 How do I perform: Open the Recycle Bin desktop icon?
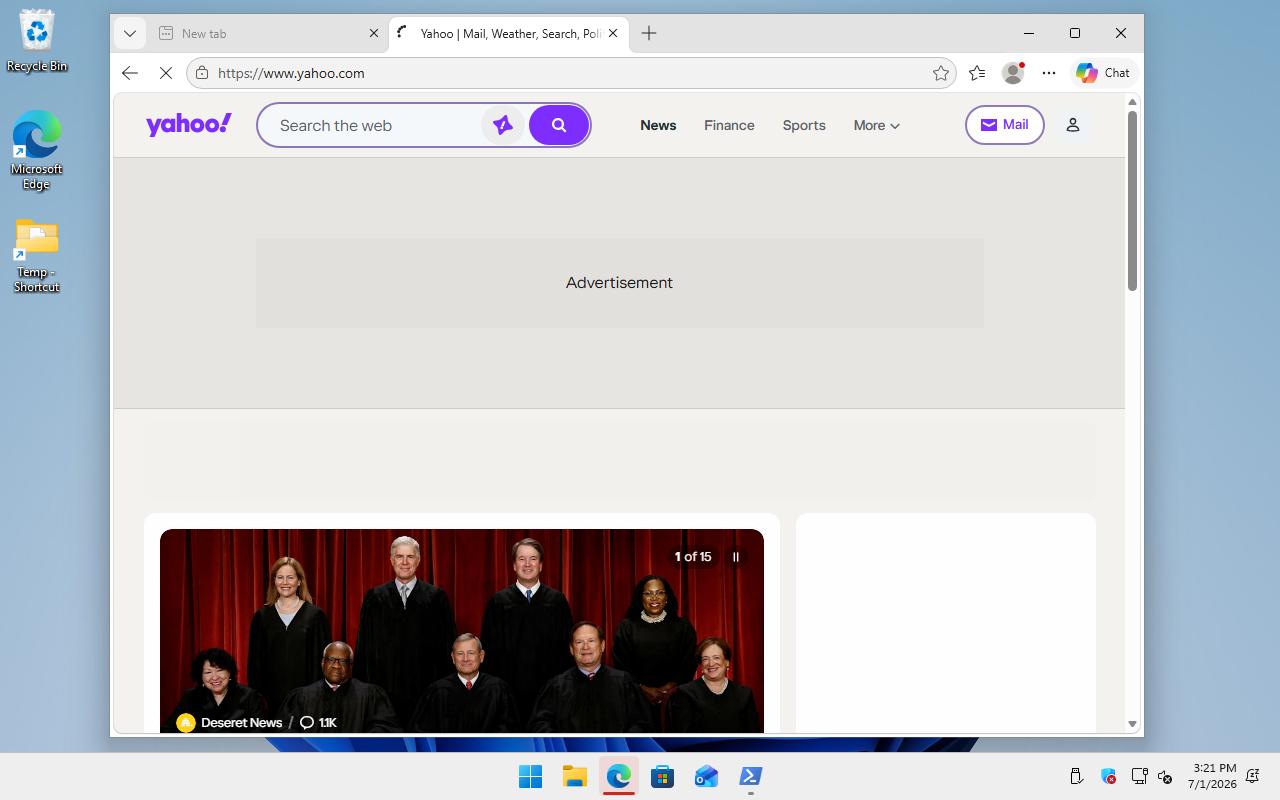coord(37,41)
